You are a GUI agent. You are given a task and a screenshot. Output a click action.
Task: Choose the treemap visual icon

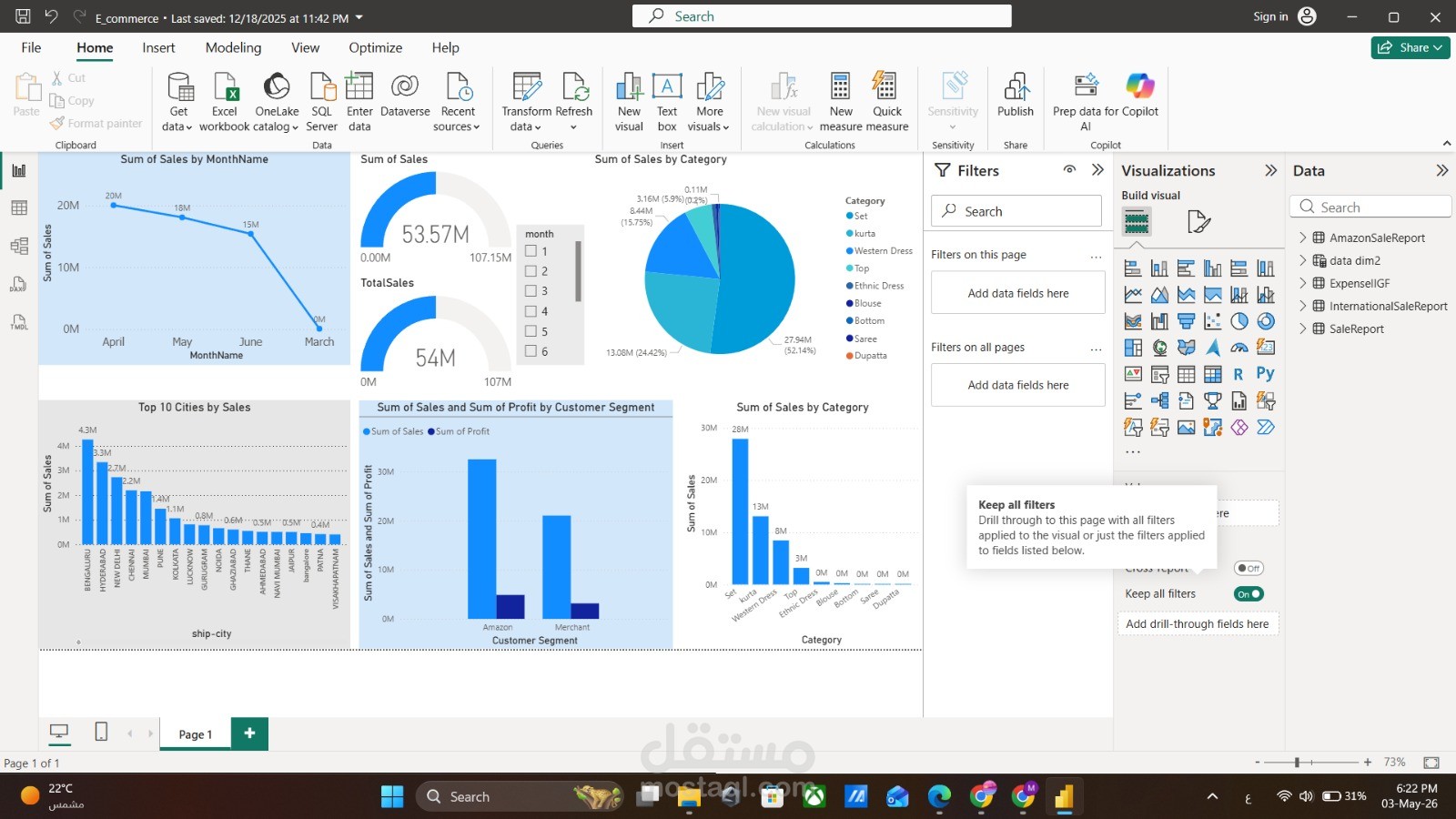pyautogui.click(x=1133, y=348)
